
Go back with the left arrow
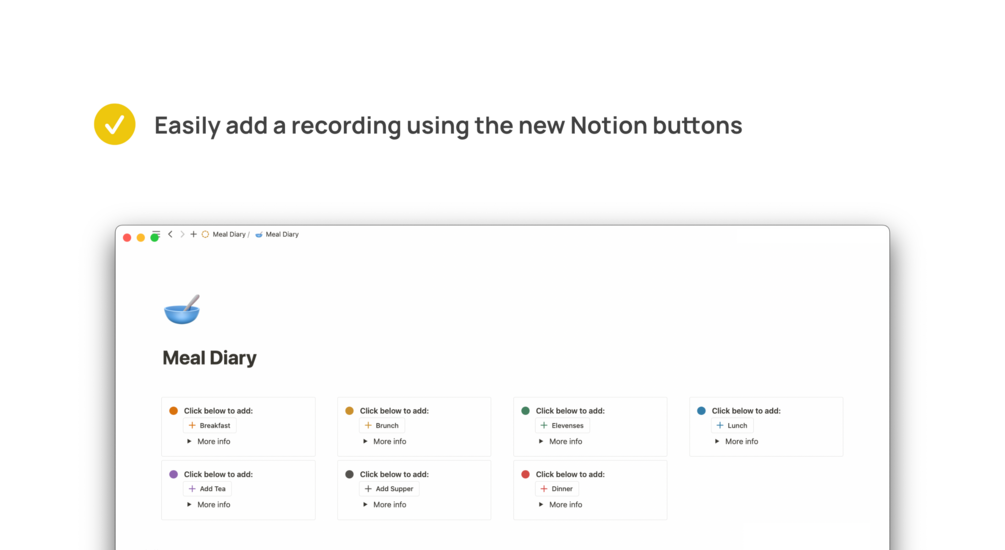coord(170,234)
